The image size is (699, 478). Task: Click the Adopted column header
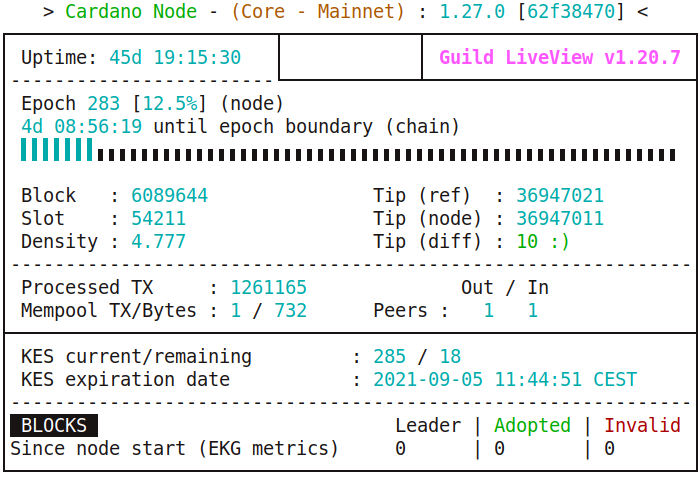(532, 426)
